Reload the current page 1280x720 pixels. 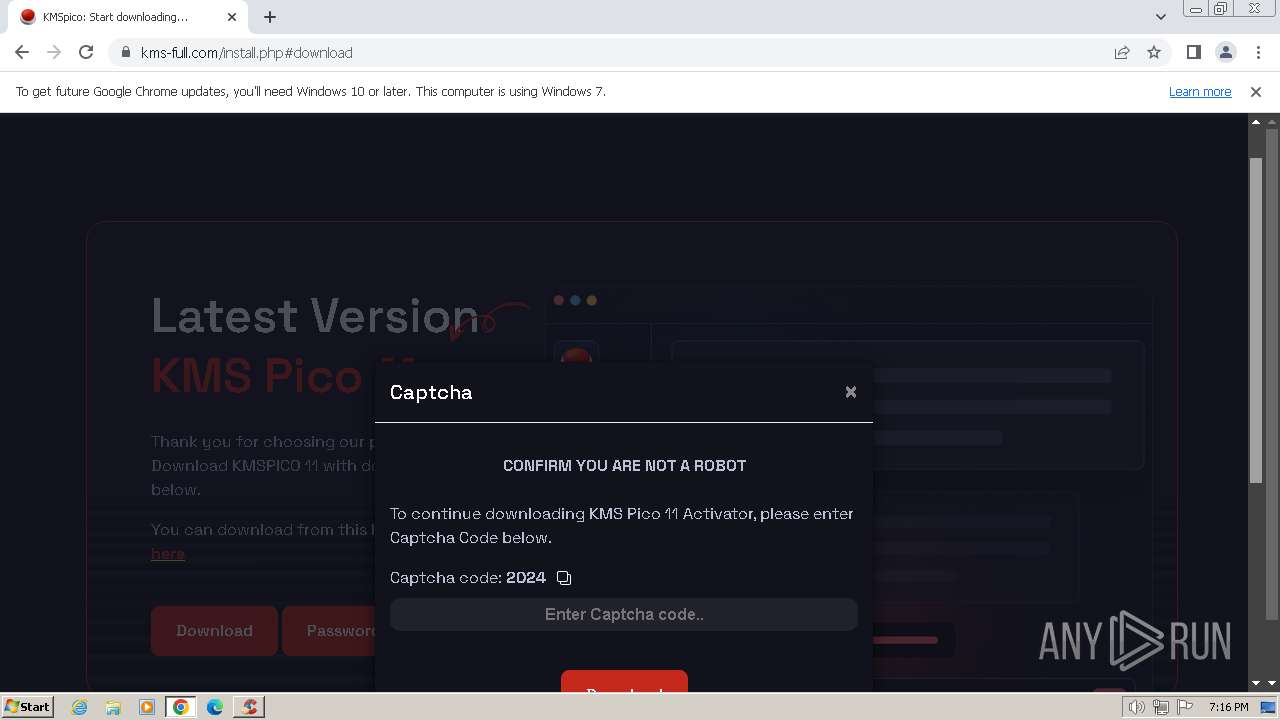pyautogui.click(x=86, y=52)
